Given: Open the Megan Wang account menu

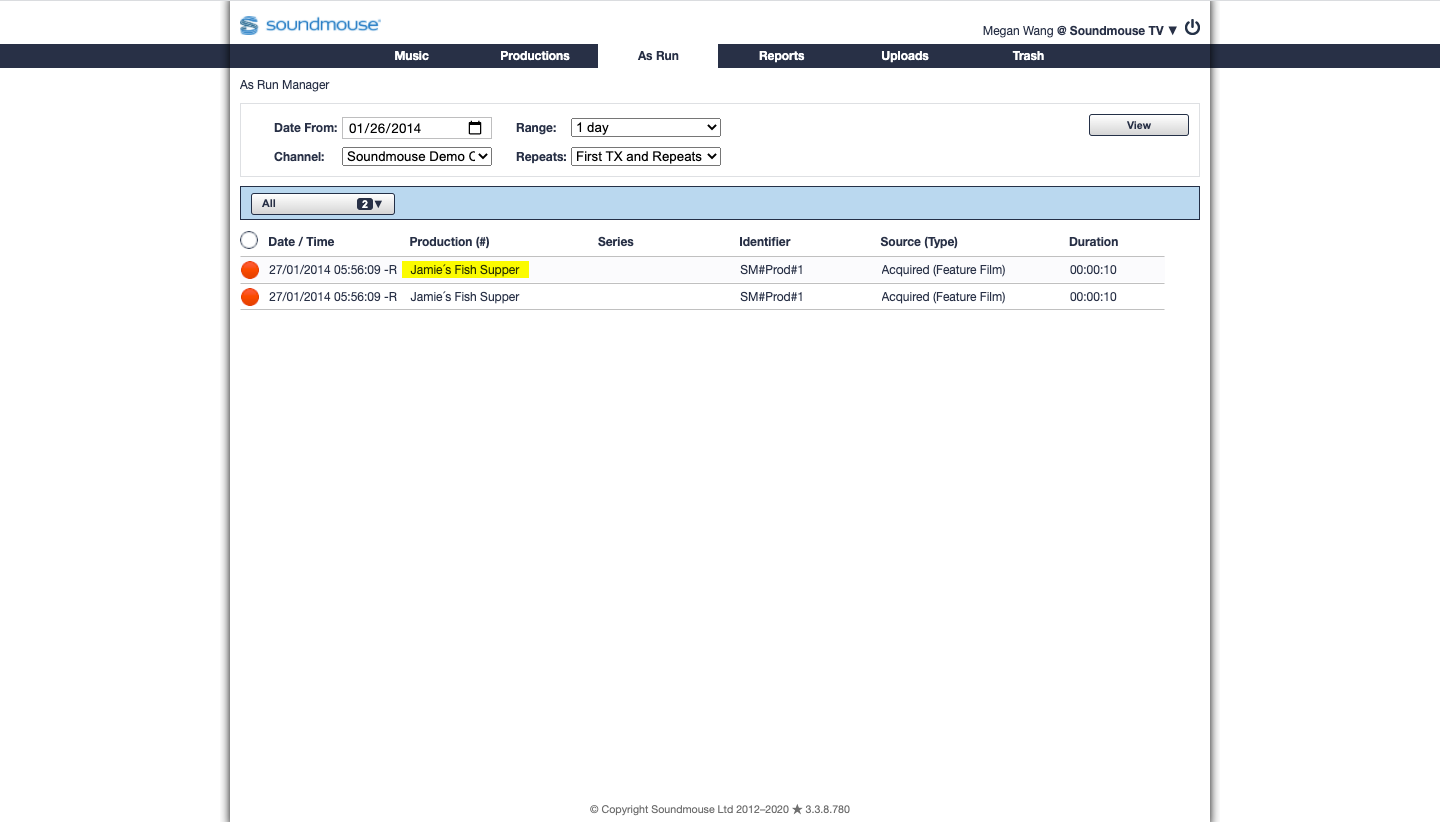Looking at the screenshot, I should click(x=1080, y=31).
